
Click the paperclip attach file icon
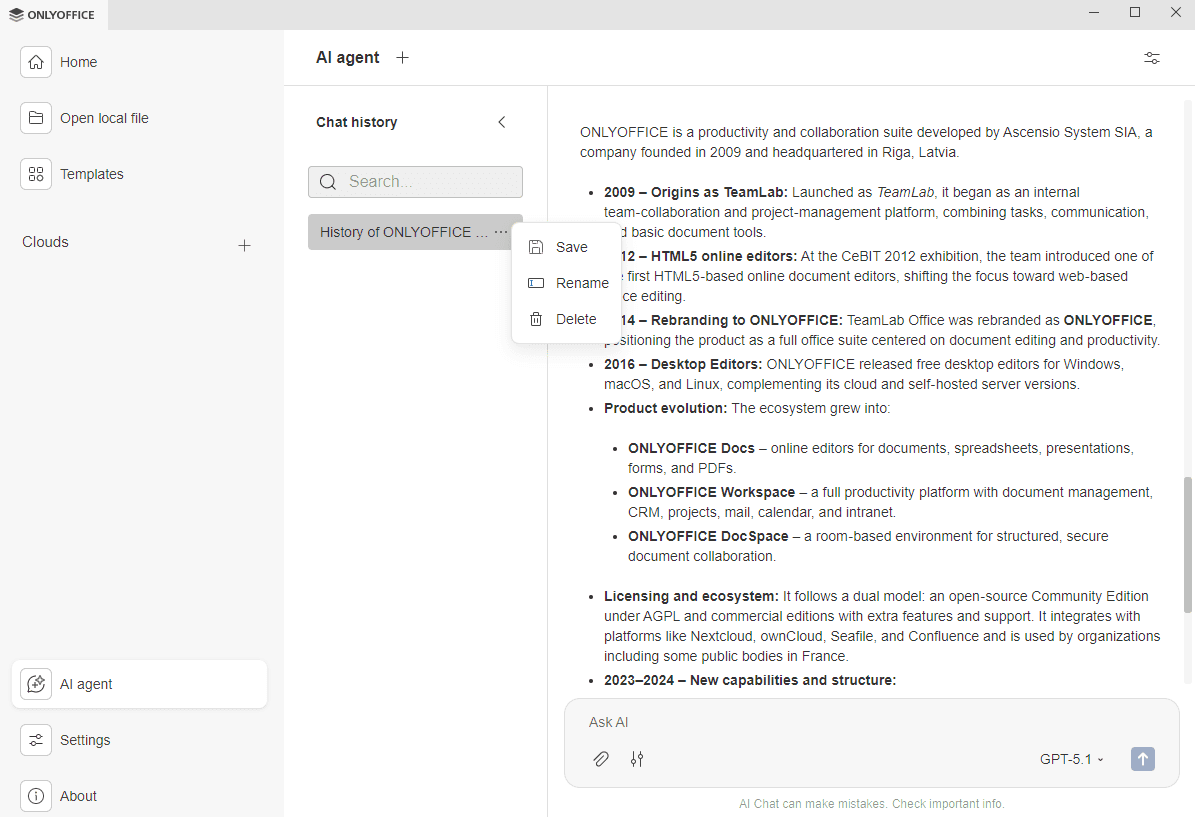coord(601,759)
